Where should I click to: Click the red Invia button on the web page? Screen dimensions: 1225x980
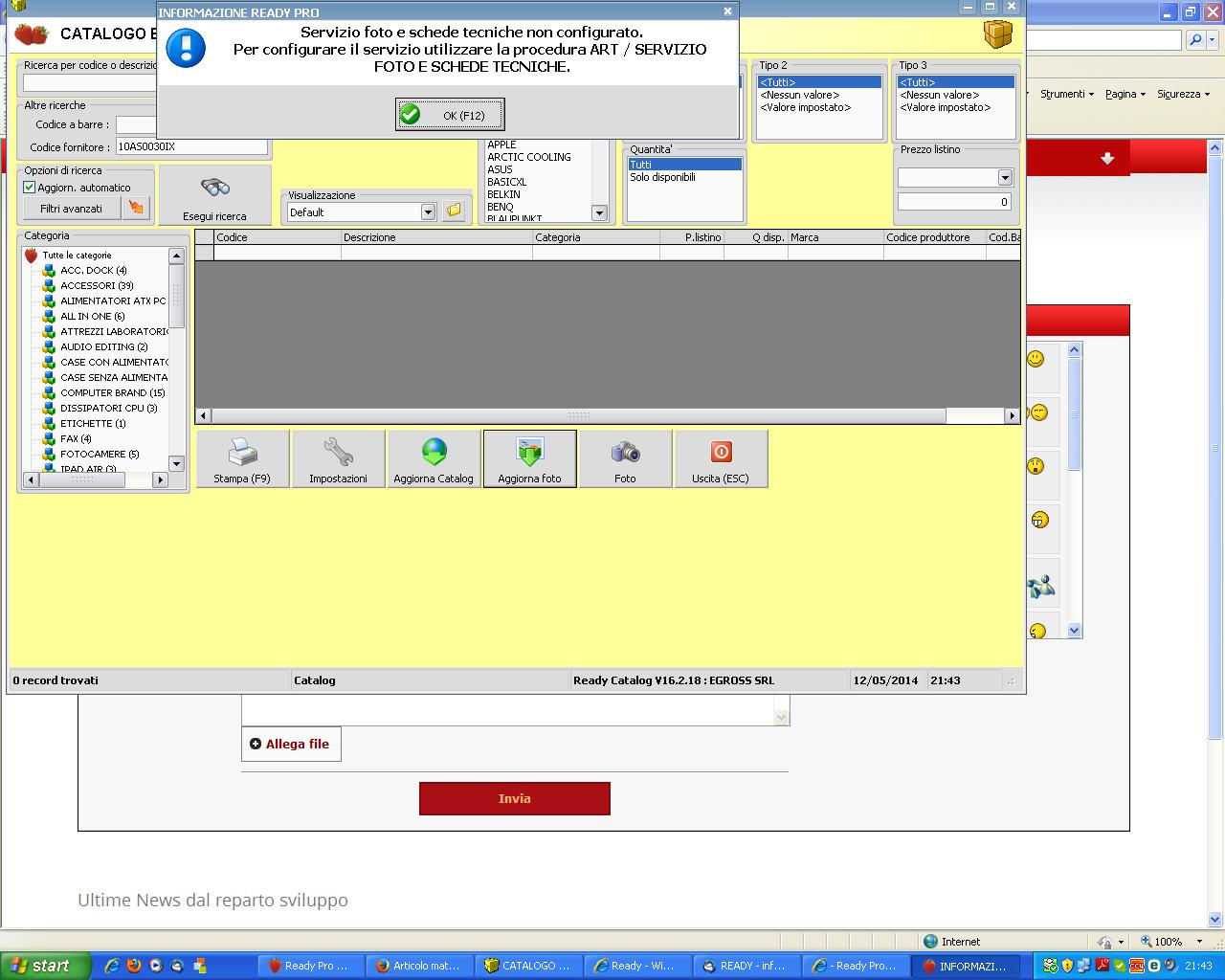tap(514, 798)
